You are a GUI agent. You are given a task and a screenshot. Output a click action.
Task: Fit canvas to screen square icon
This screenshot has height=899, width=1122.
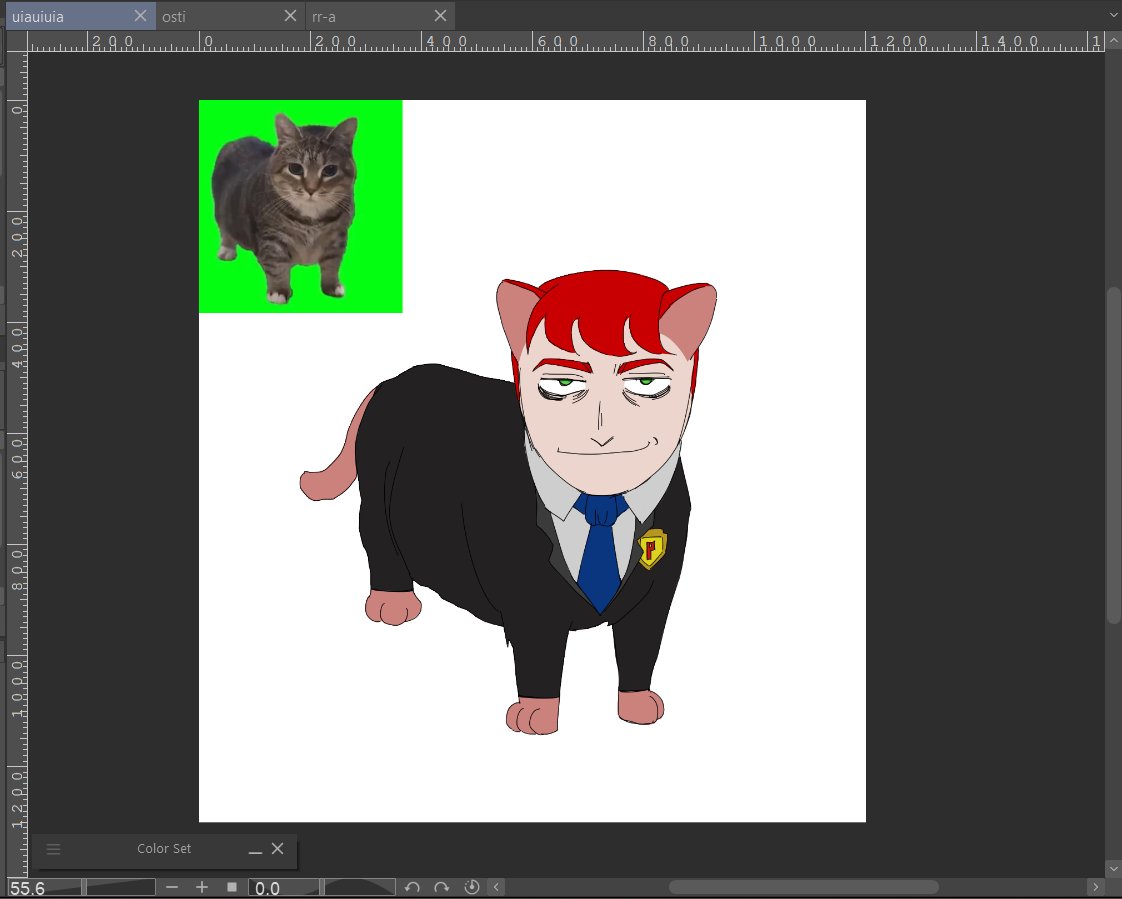click(x=232, y=888)
